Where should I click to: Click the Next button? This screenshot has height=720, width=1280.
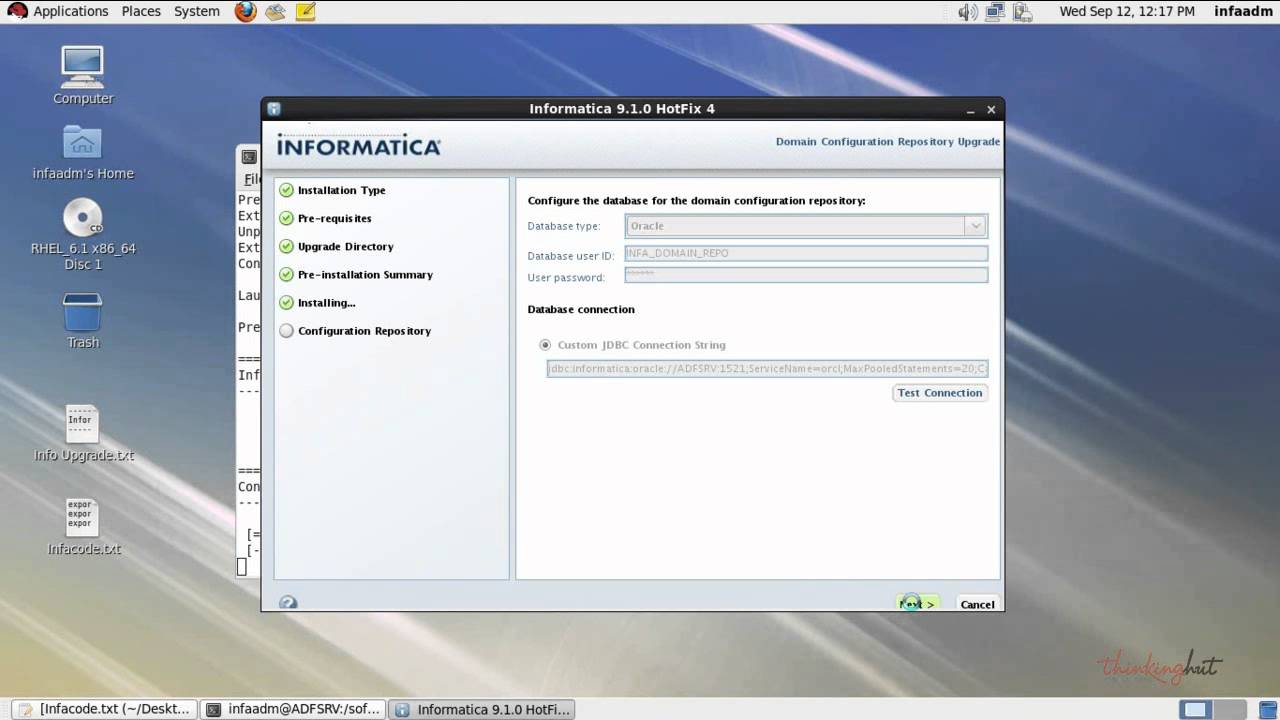coord(917,604)
